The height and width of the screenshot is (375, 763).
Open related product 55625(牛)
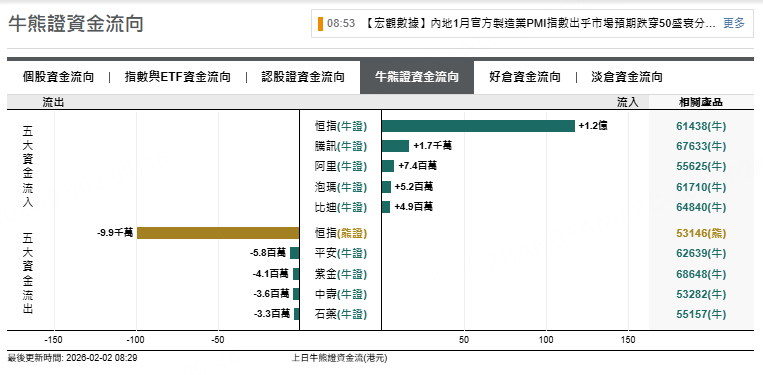[701, 166]
